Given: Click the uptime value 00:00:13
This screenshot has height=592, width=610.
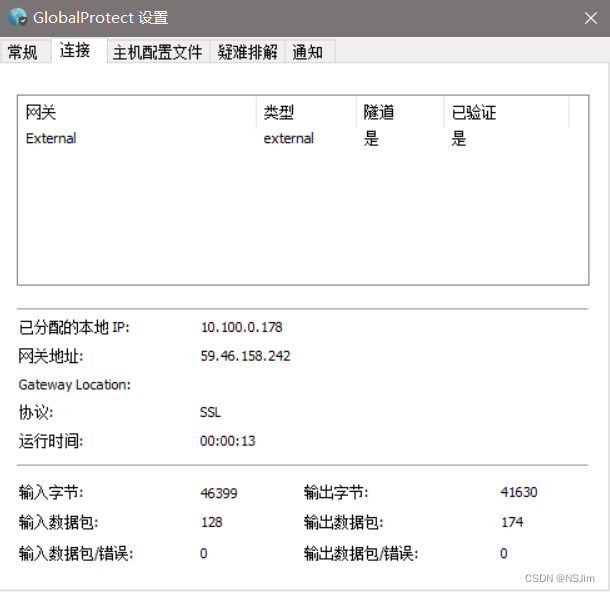Looking at the screenshot, I should (227, 441).
